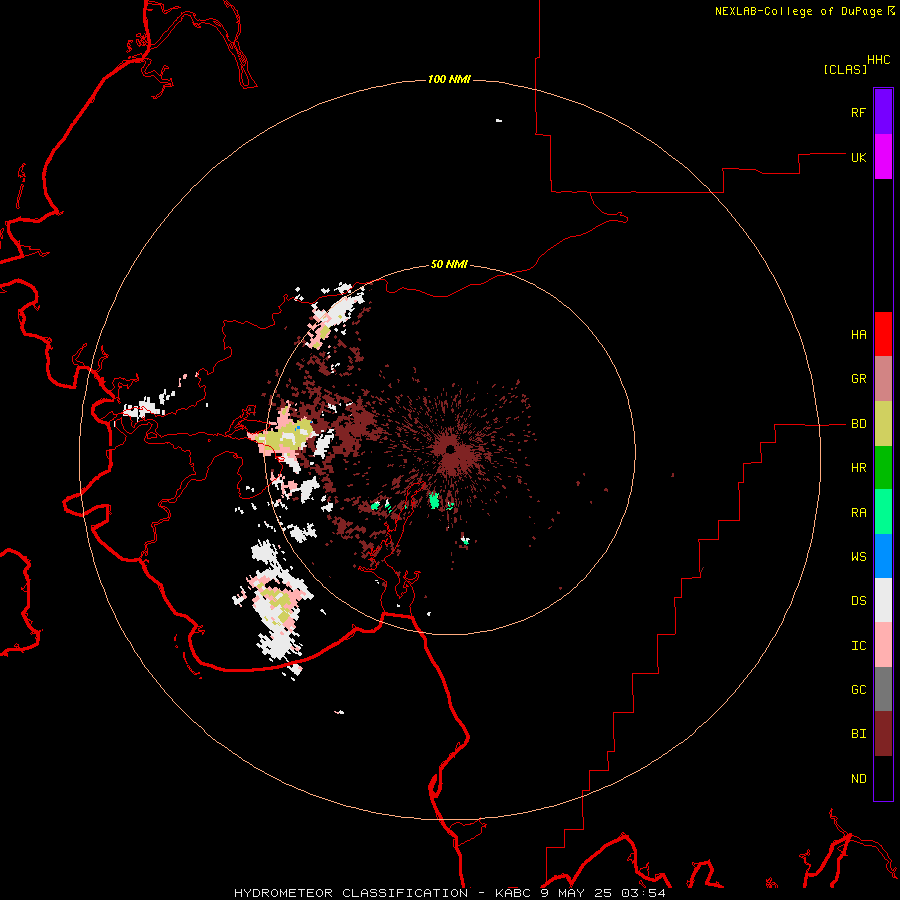Click the NEXLAB-College of DuPage credit text
Image resolution: width=900 pixels, height=900 pixels.
point(799,11)
